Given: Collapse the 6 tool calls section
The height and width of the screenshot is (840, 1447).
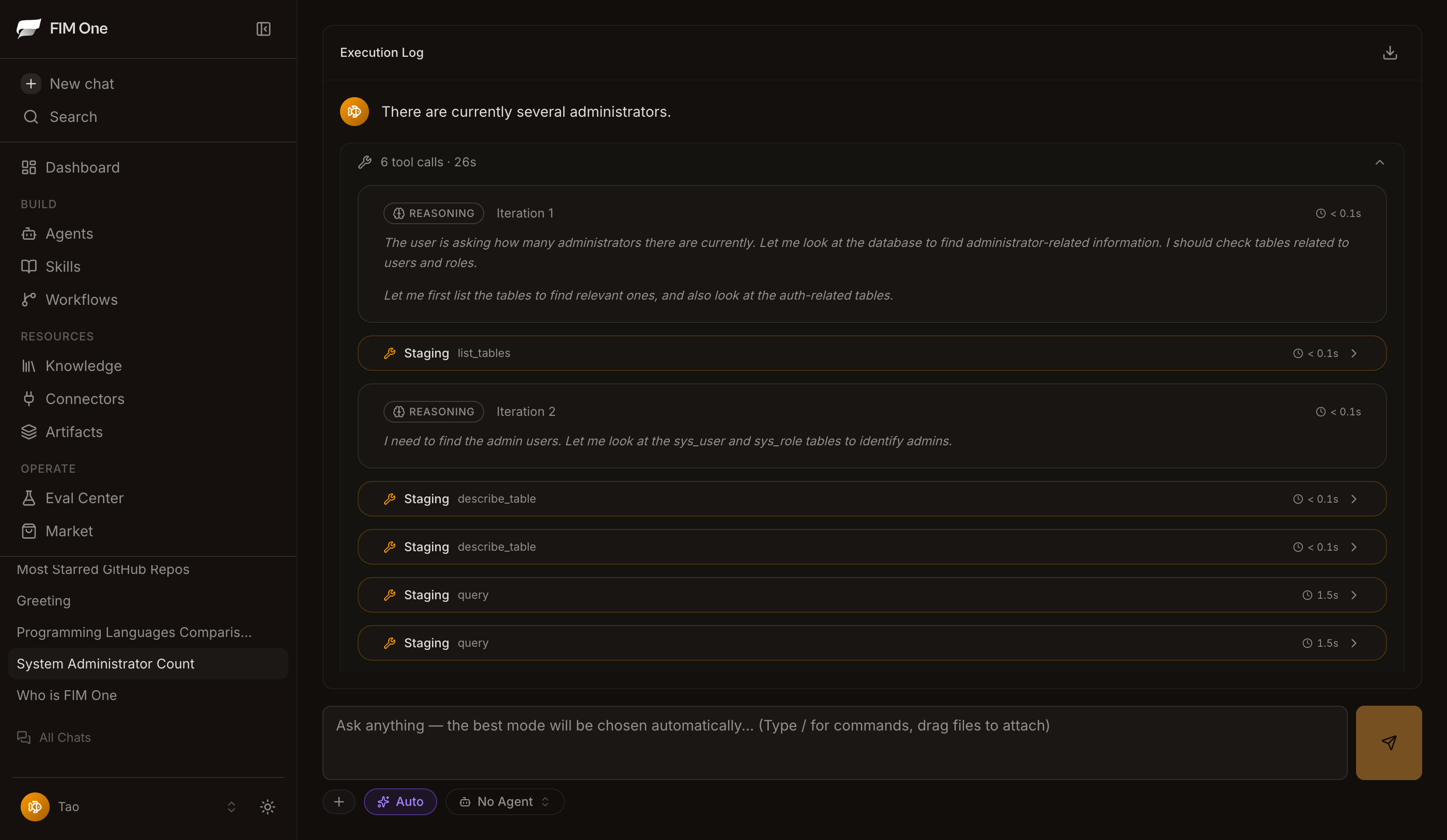Looking at the screenshot, I should tap(1380, 162).
